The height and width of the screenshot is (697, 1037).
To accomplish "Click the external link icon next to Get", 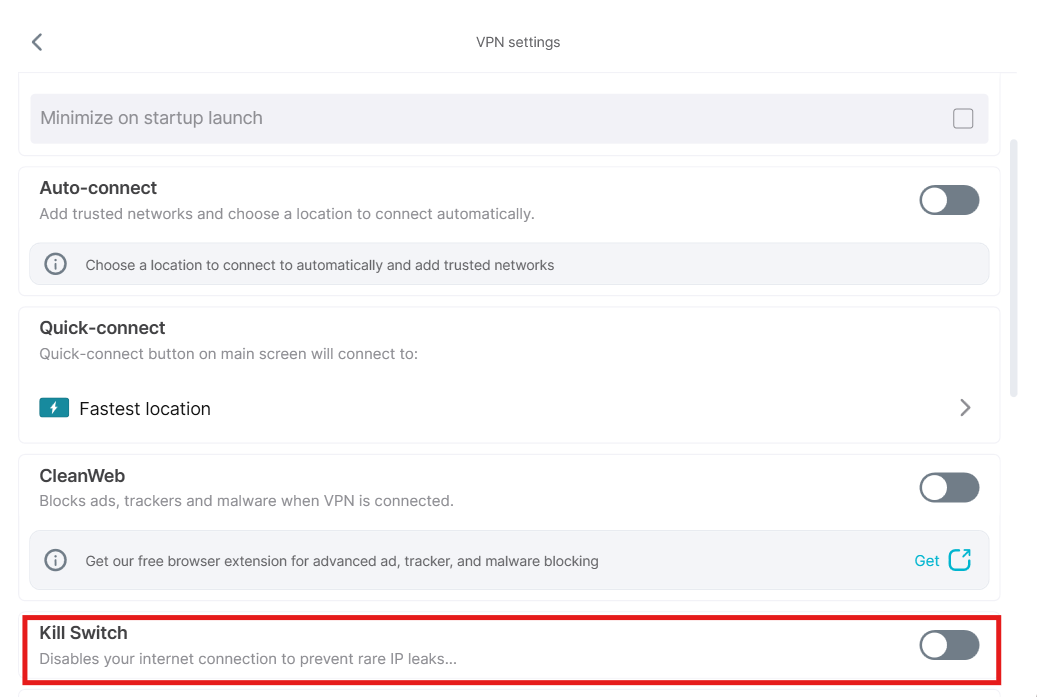I will pyautogui.click(x=959, y=560).
